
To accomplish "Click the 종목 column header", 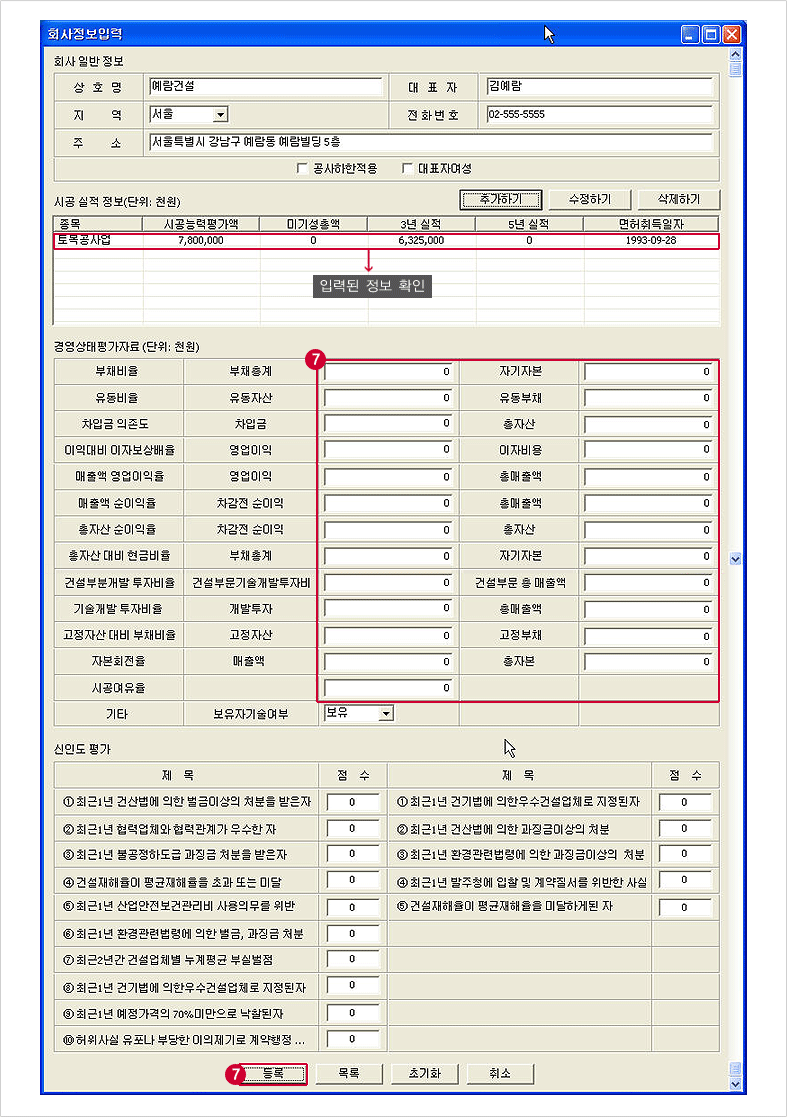I will click(98, 224).
